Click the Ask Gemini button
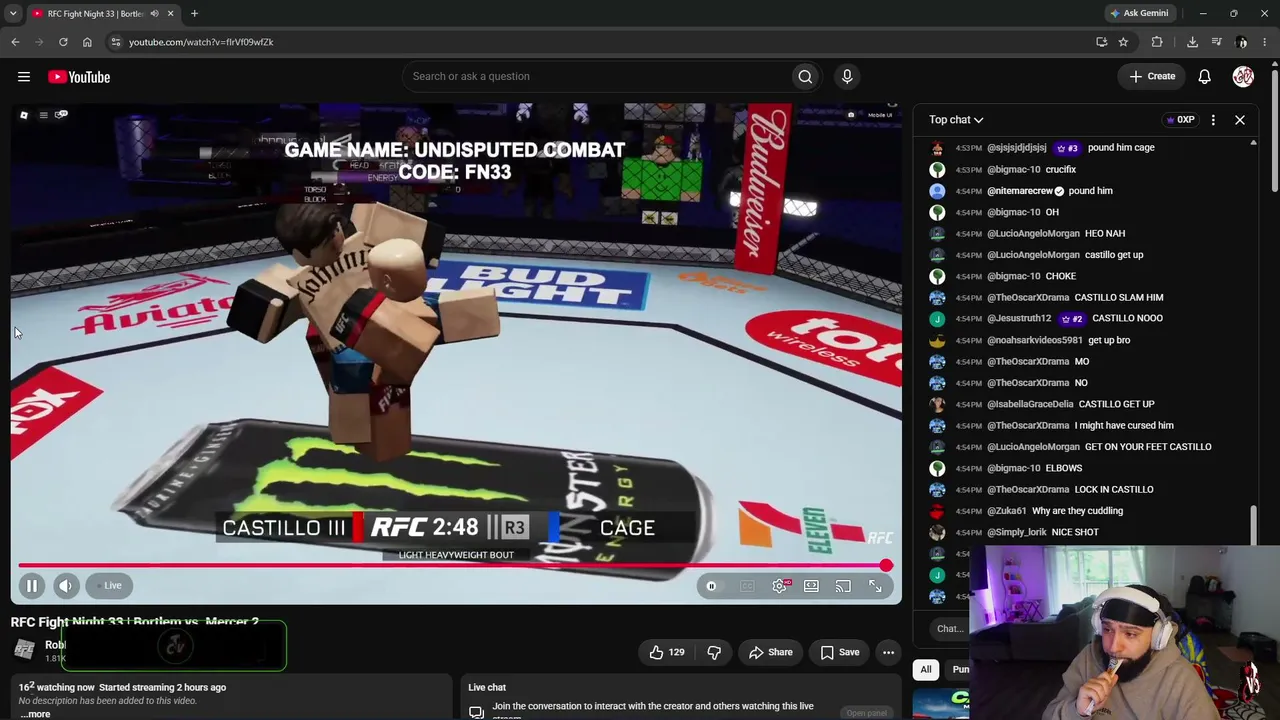Viewport: 1280px width, 720px height. point(1138,13)
